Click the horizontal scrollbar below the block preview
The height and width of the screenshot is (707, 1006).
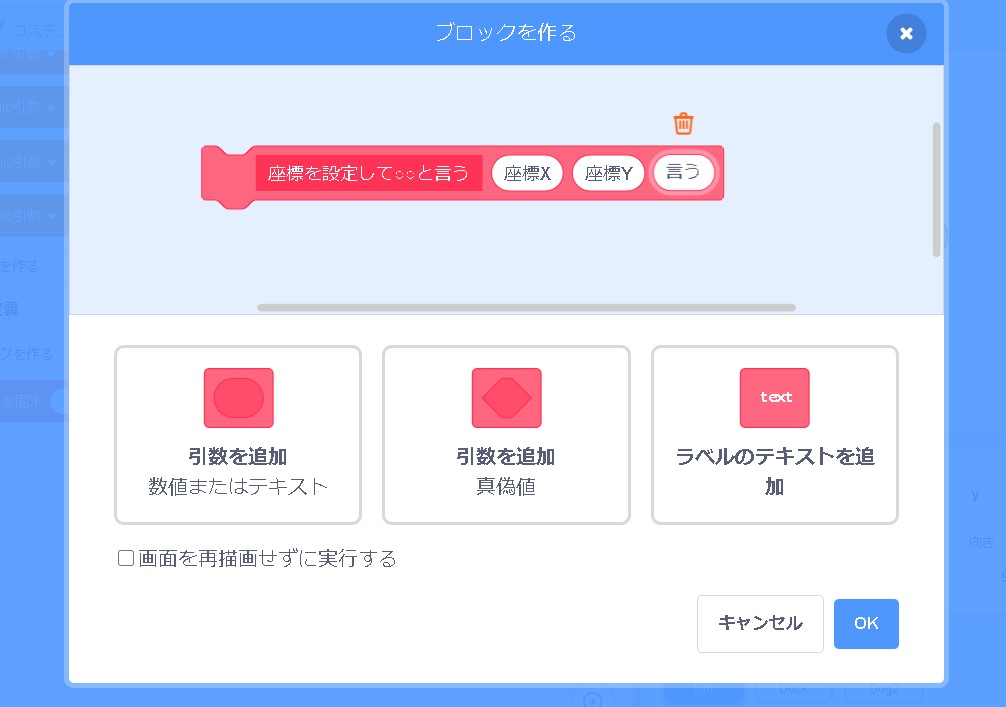pyautogui.click(x=526, y=307)
